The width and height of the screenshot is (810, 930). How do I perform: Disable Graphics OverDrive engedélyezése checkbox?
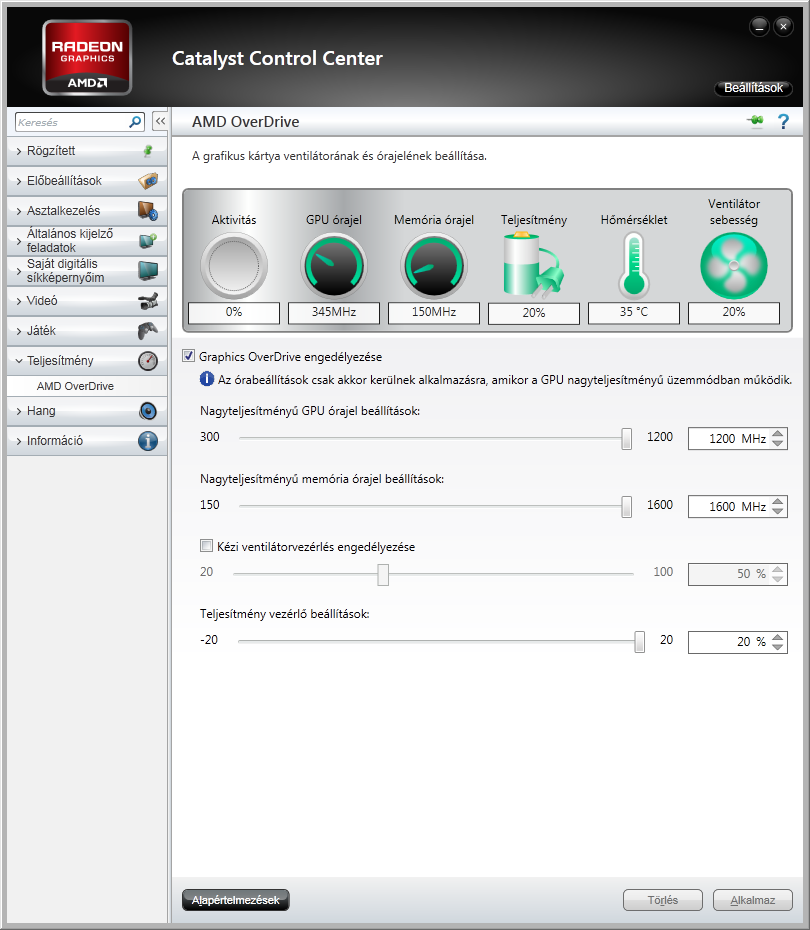pos(189,356)
